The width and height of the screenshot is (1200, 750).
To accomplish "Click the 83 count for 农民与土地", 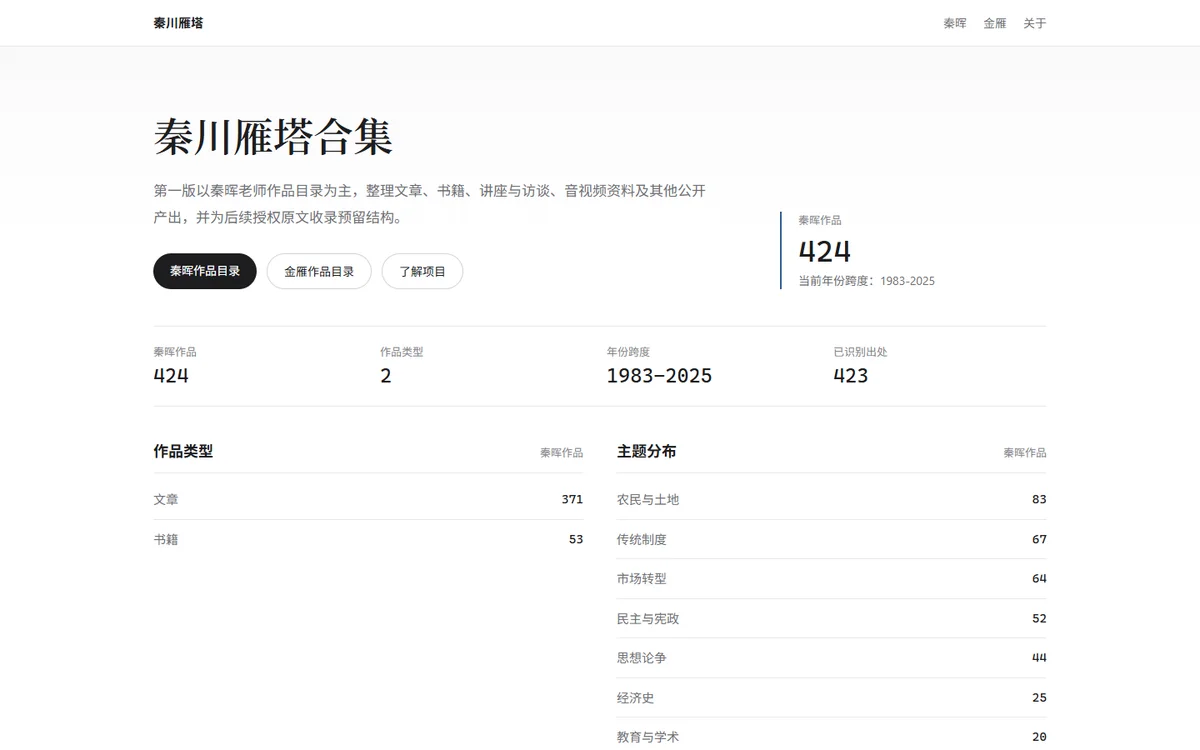I will [x=1039, y=499].
